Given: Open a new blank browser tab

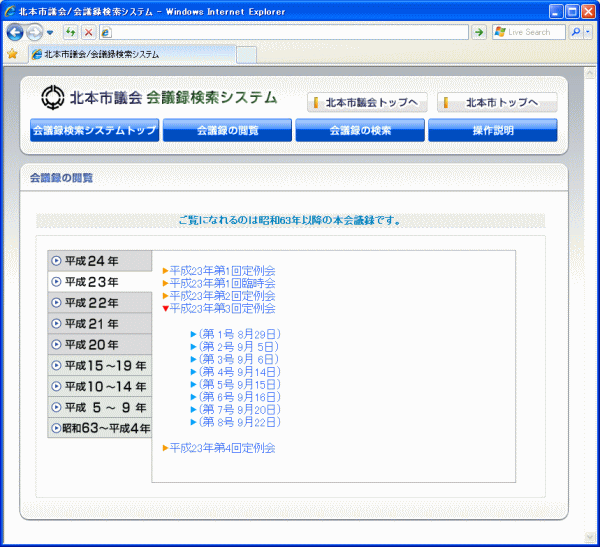Looking at the screenshot, I should coord(246,55).
